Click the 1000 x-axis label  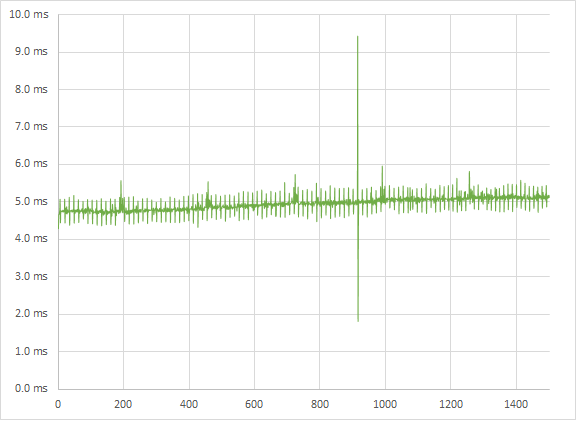[x=385, y=404]
